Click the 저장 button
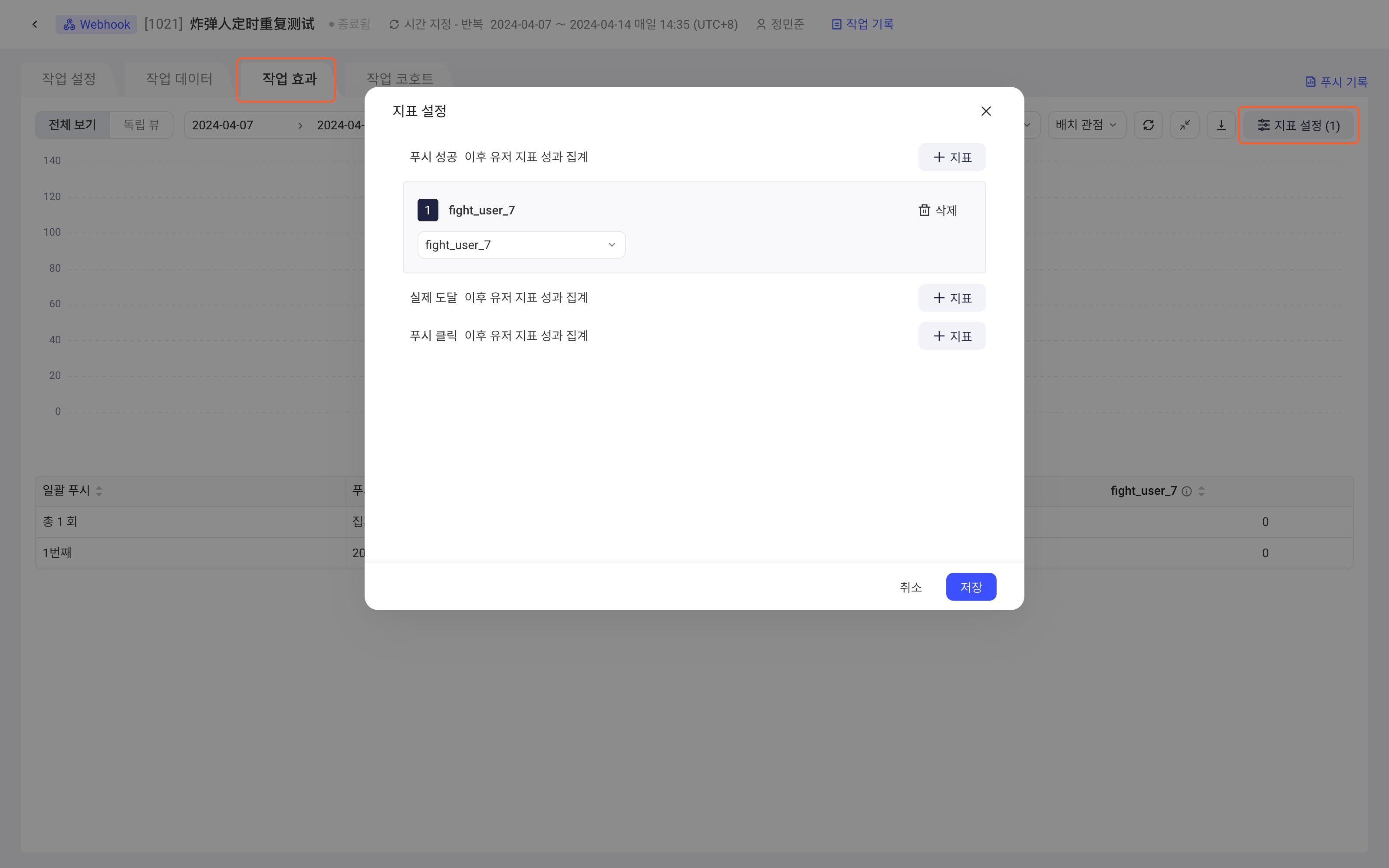Image resolution: width=1389 pixels, height=868 pixels. [971, 587]
